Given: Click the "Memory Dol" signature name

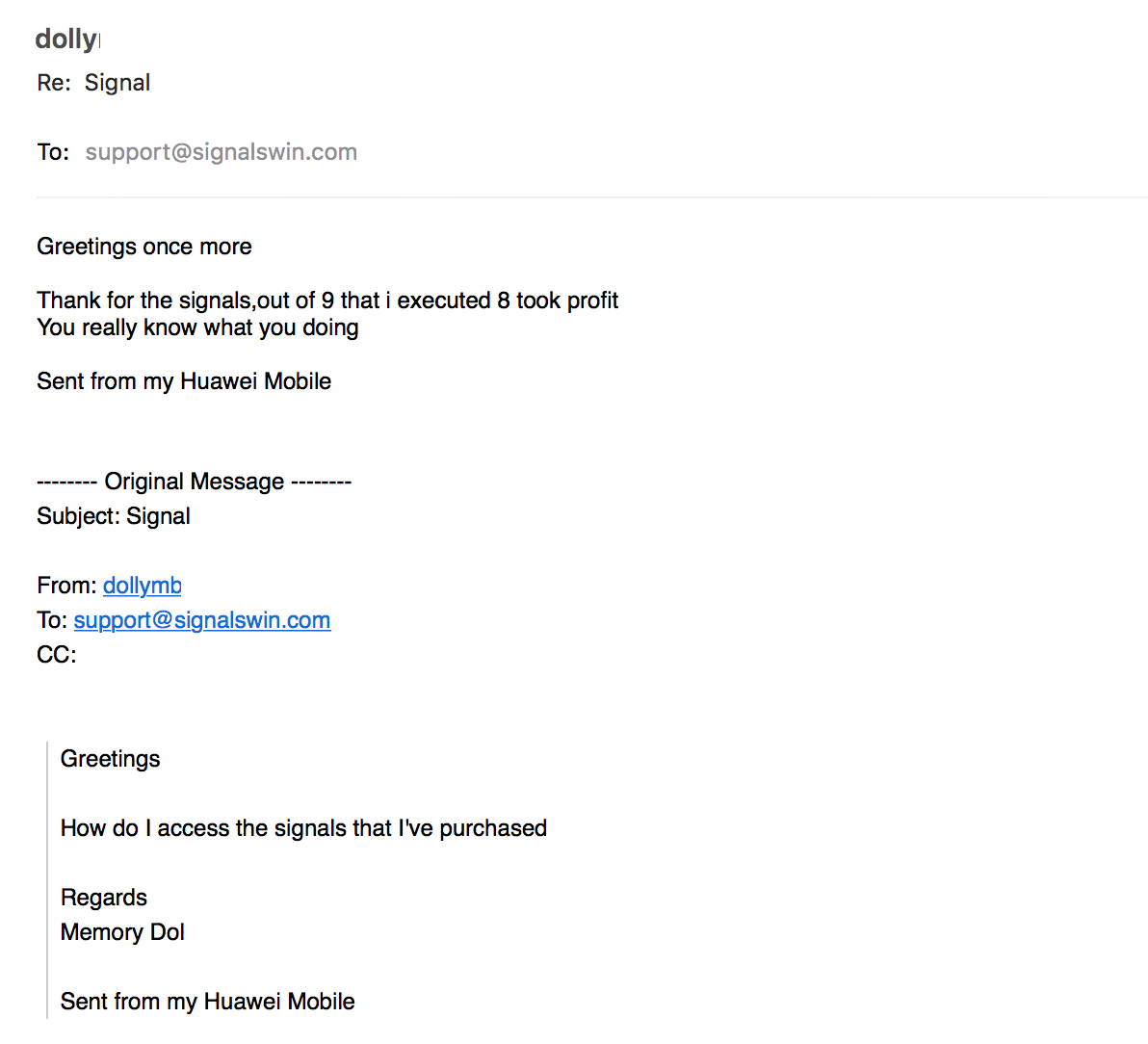Looking at the screenshot, I should click(122, 932).
